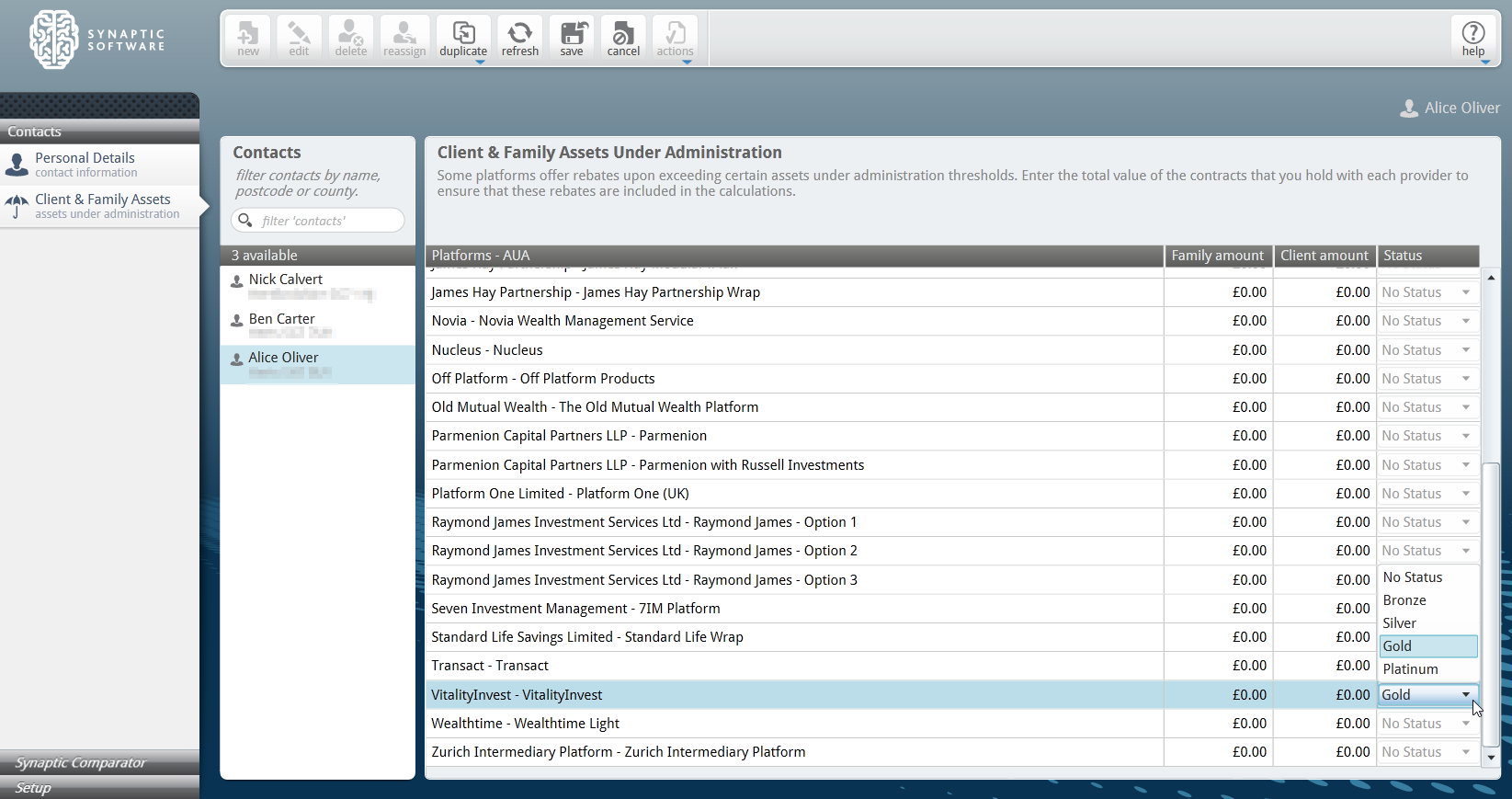This screenshot has height=799, width=1512.
Task: Click the Client amount column header
Action: click(x=1324, y=256)
